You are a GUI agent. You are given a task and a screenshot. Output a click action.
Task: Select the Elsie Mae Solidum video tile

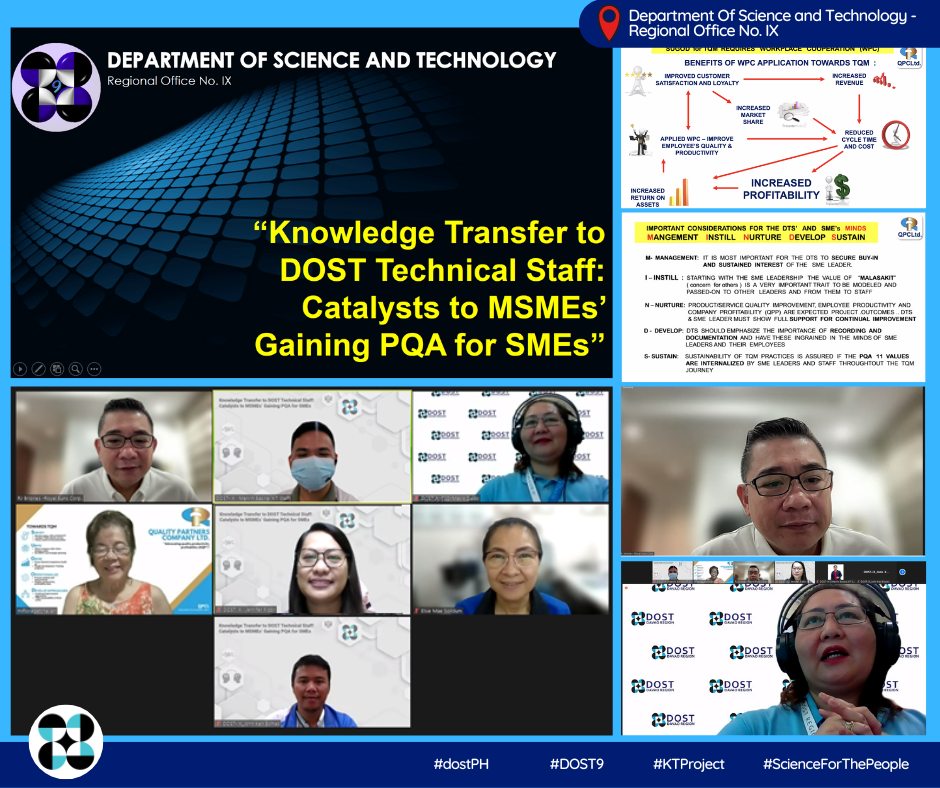511,560
